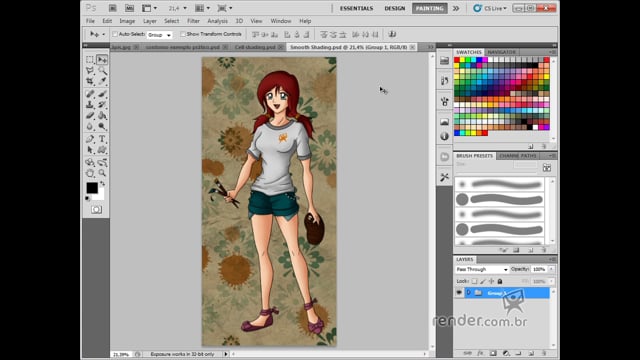Open the File menu
640x360 pixels.
(90, 21)
